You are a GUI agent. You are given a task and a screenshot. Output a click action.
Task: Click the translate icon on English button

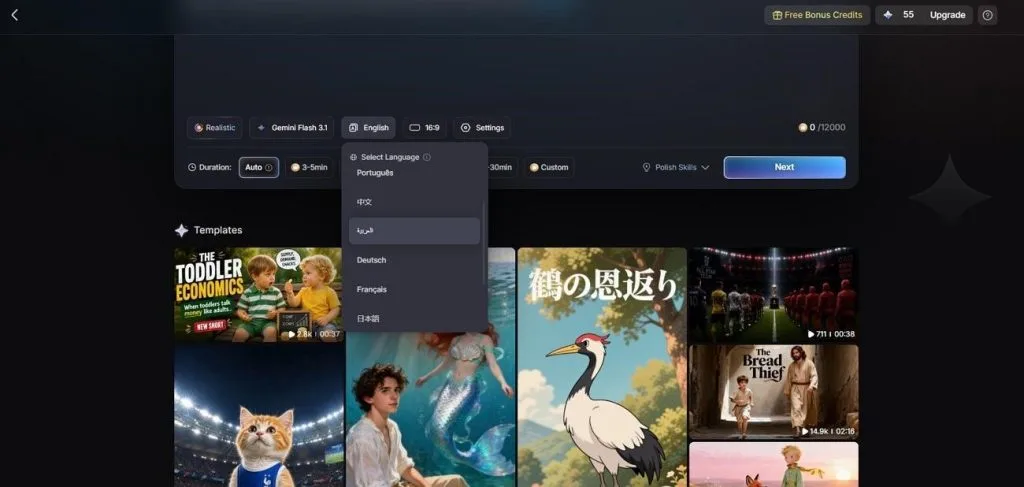pos(353,128)
